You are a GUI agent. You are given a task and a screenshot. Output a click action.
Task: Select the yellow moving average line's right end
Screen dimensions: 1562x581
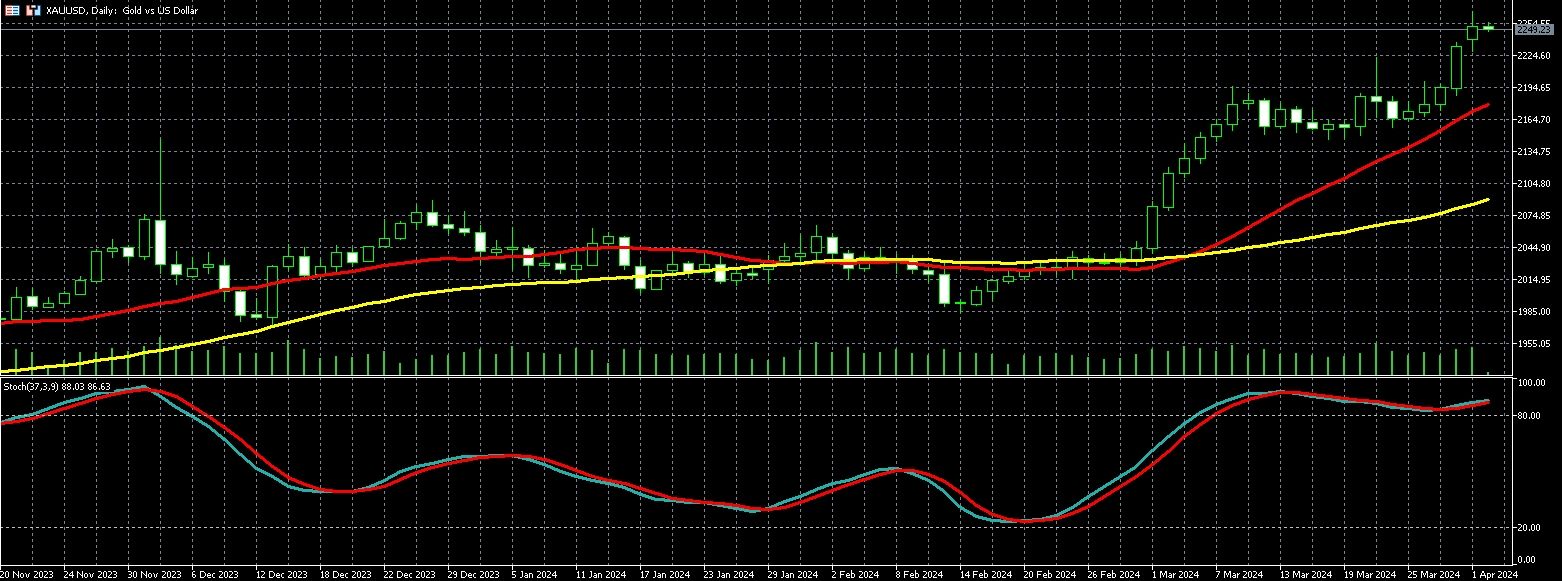point(1488,200)
